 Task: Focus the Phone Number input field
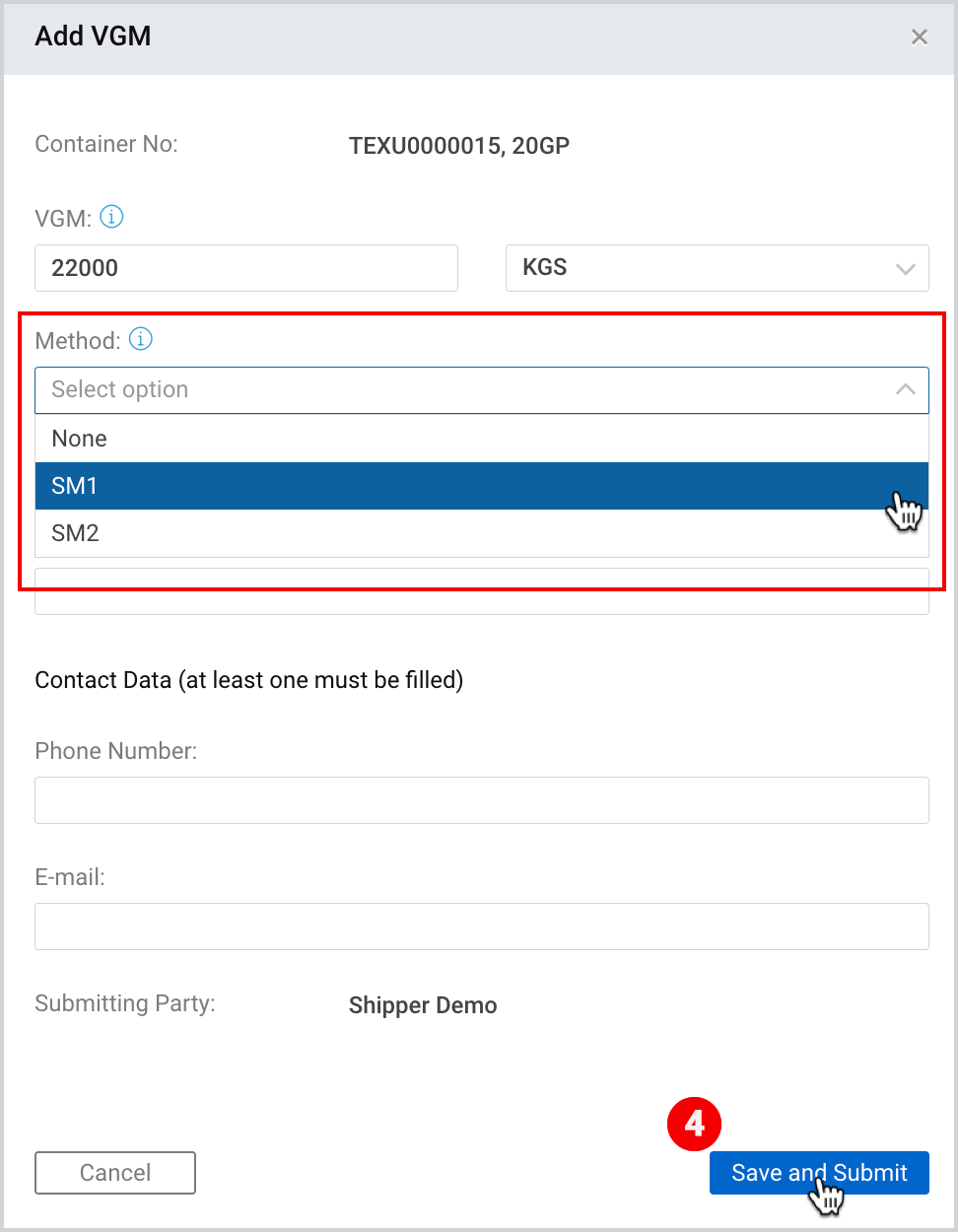(x=482, y=800)
